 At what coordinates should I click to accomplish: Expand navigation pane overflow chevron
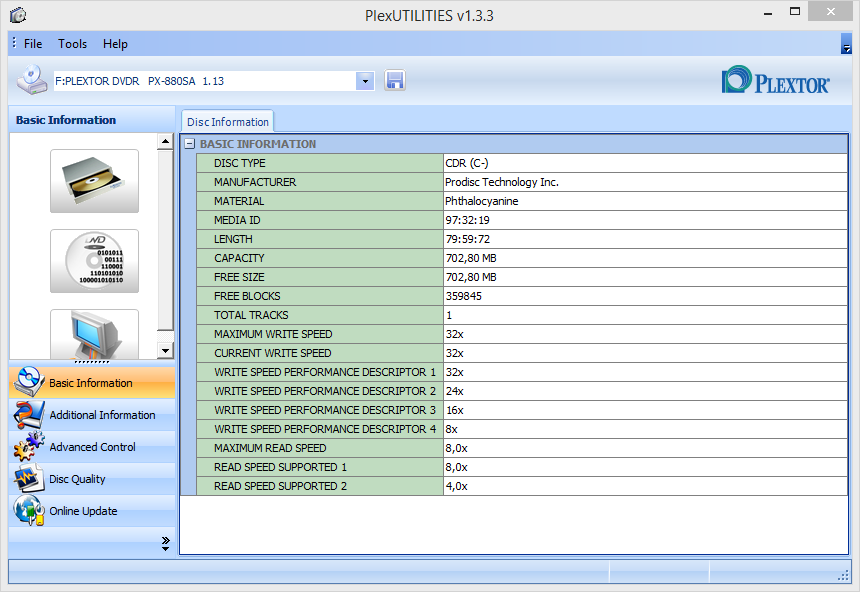(x=166, y=543)
